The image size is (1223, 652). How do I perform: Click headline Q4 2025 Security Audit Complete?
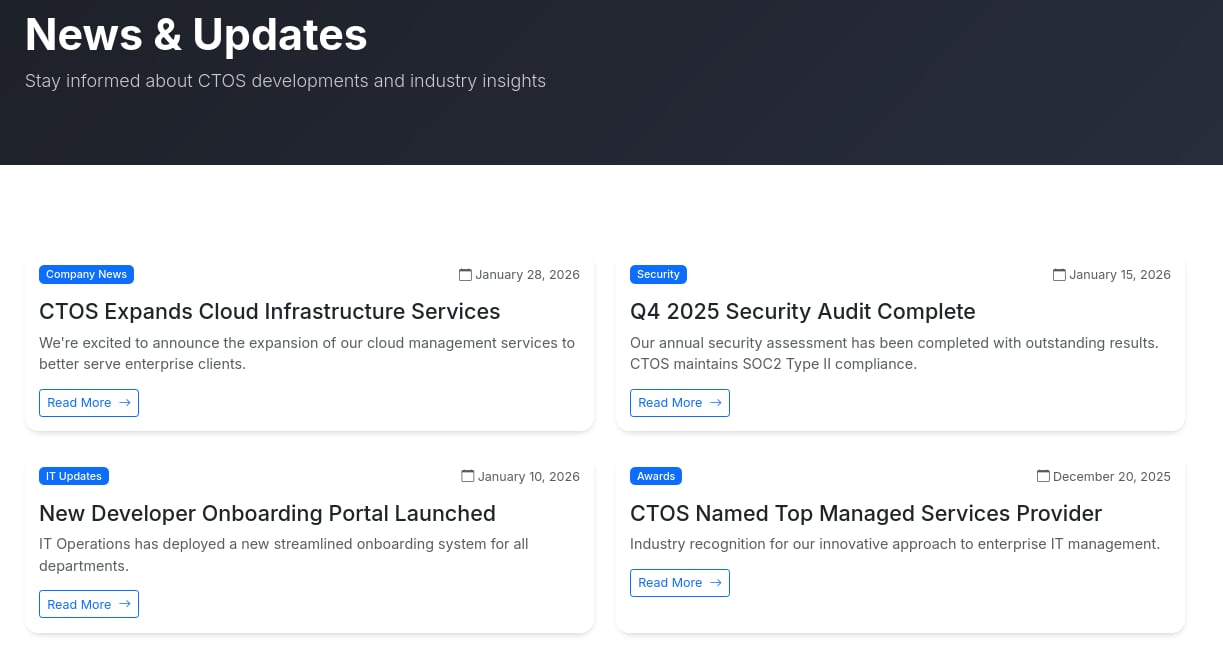(x=803, y=312)
